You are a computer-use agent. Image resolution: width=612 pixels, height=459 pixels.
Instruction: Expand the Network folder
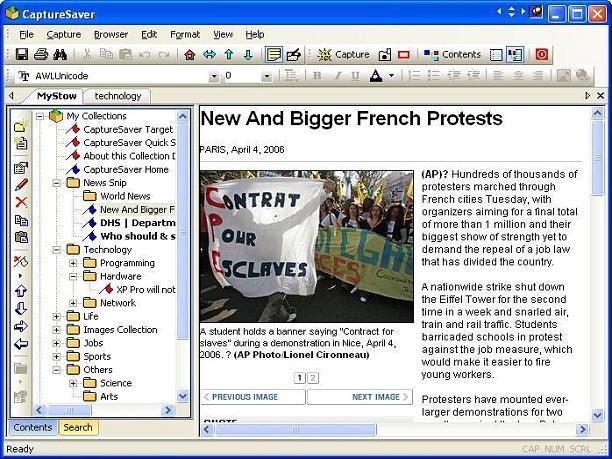pyautogui.click(x=73, y=303)
